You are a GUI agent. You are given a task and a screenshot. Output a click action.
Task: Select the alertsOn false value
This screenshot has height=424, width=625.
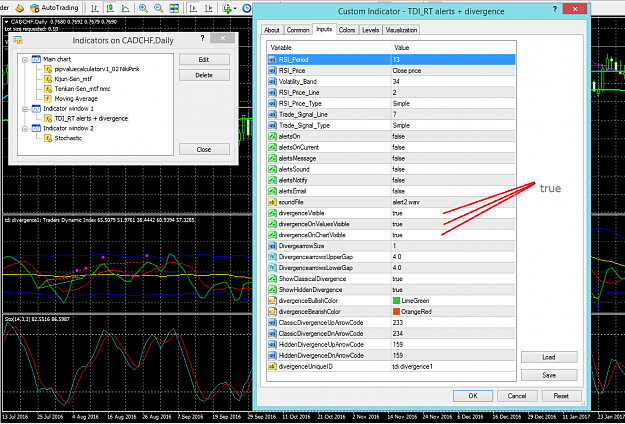453,136
